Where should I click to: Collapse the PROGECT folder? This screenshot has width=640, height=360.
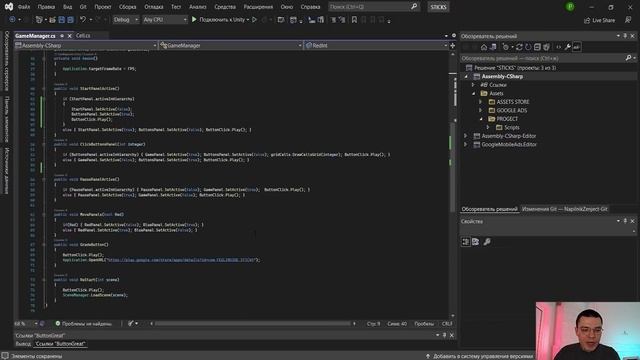[480, 119]
